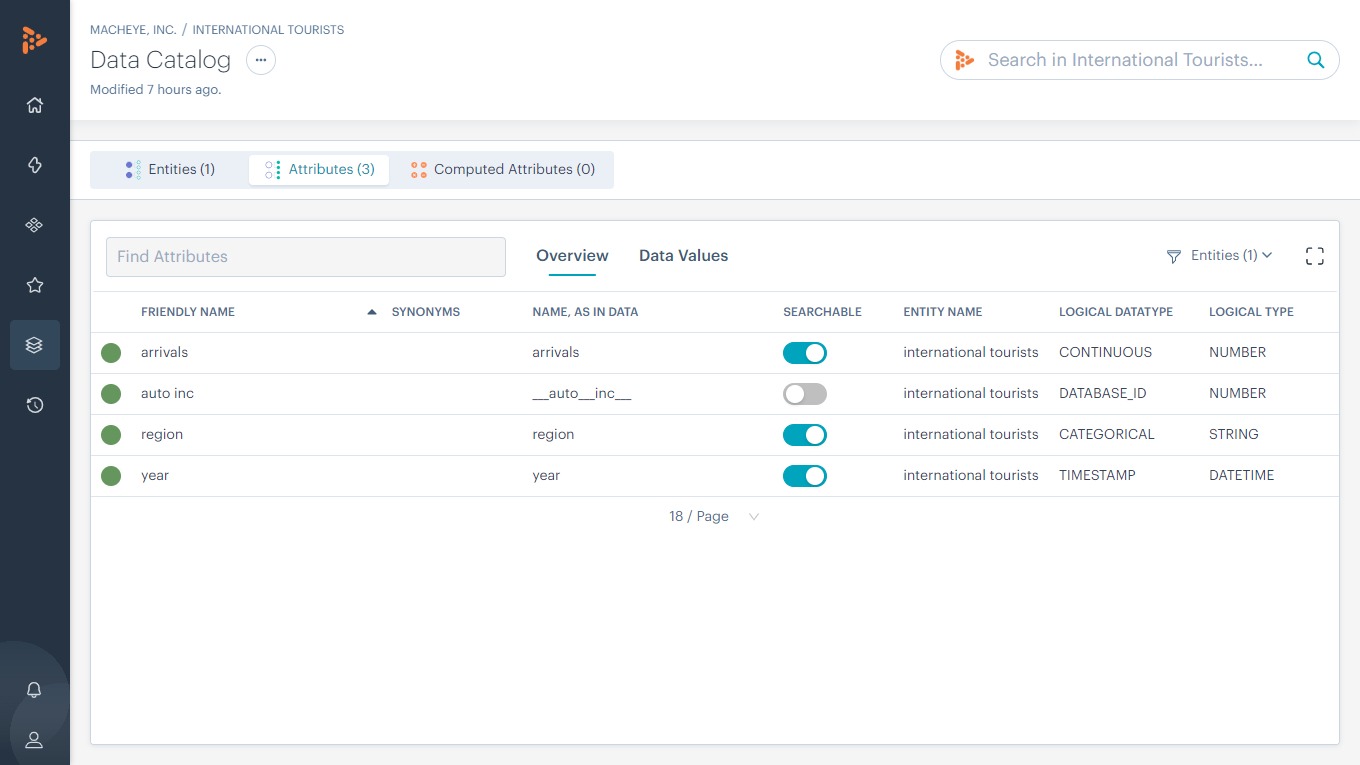Open the 18 / Page size dropdown
Image resolution: width=1360 pixels, height=765 pixels.
coord(714,517)
